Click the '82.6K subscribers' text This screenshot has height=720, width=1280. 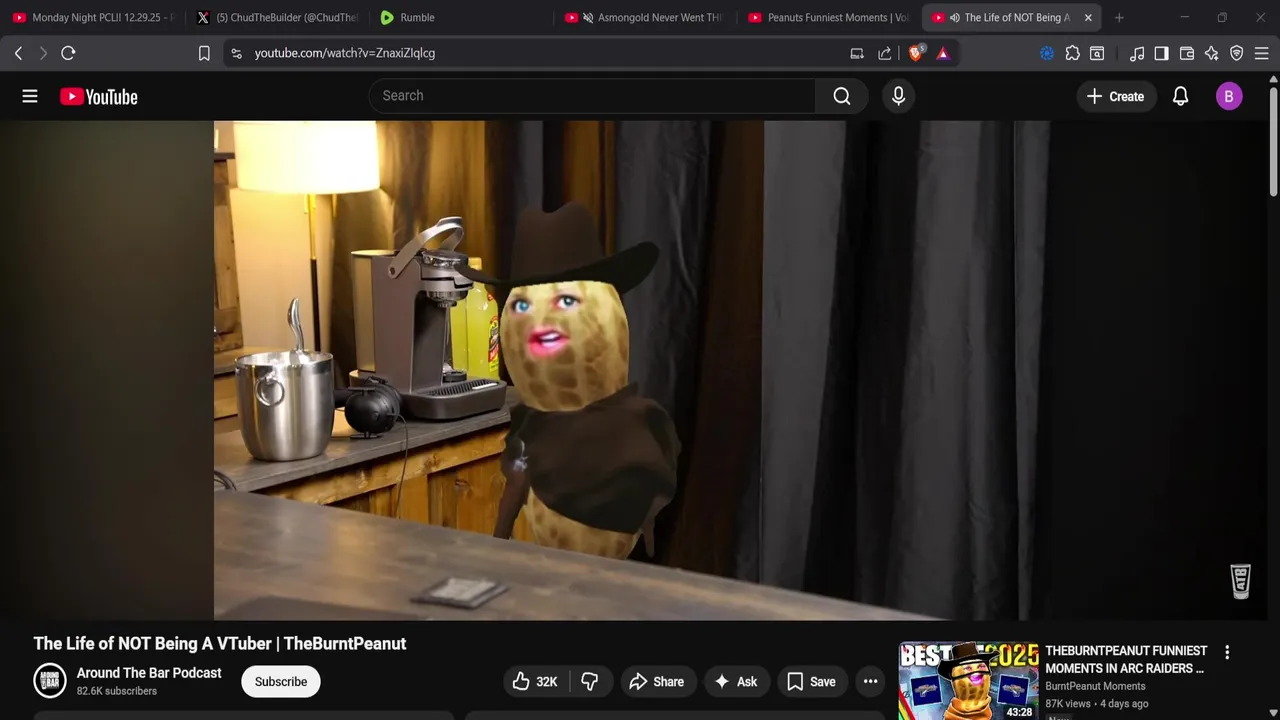click(117, 691)
